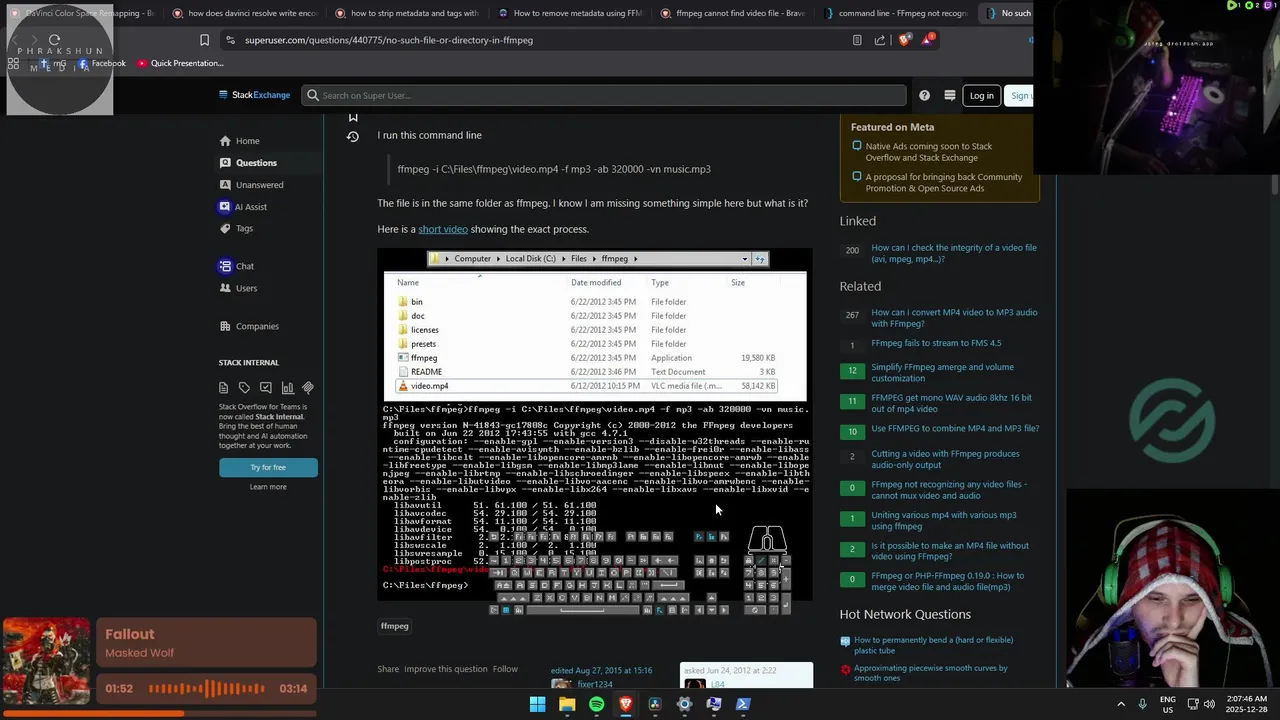Open 'FFmpeg fails to stream to FMS 4.5'
Viewport: 1280px width, 720px height.
coord(936,343)
